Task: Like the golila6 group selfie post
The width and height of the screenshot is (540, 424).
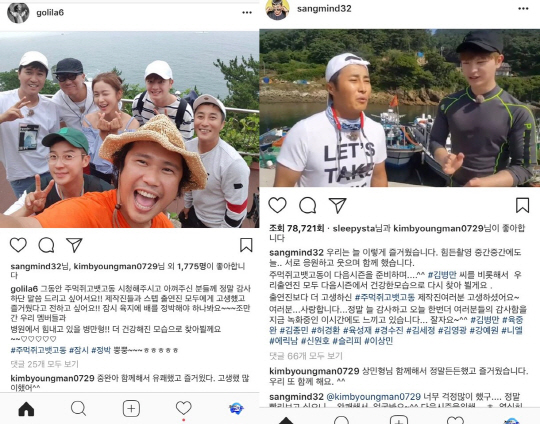Action: 18,245
